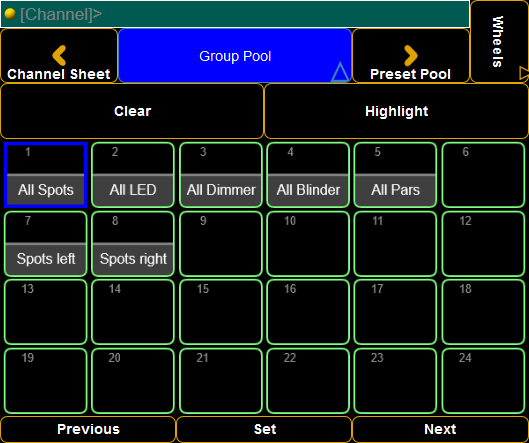
Task: Select empty group slot 12
Action: click(483, 244)
